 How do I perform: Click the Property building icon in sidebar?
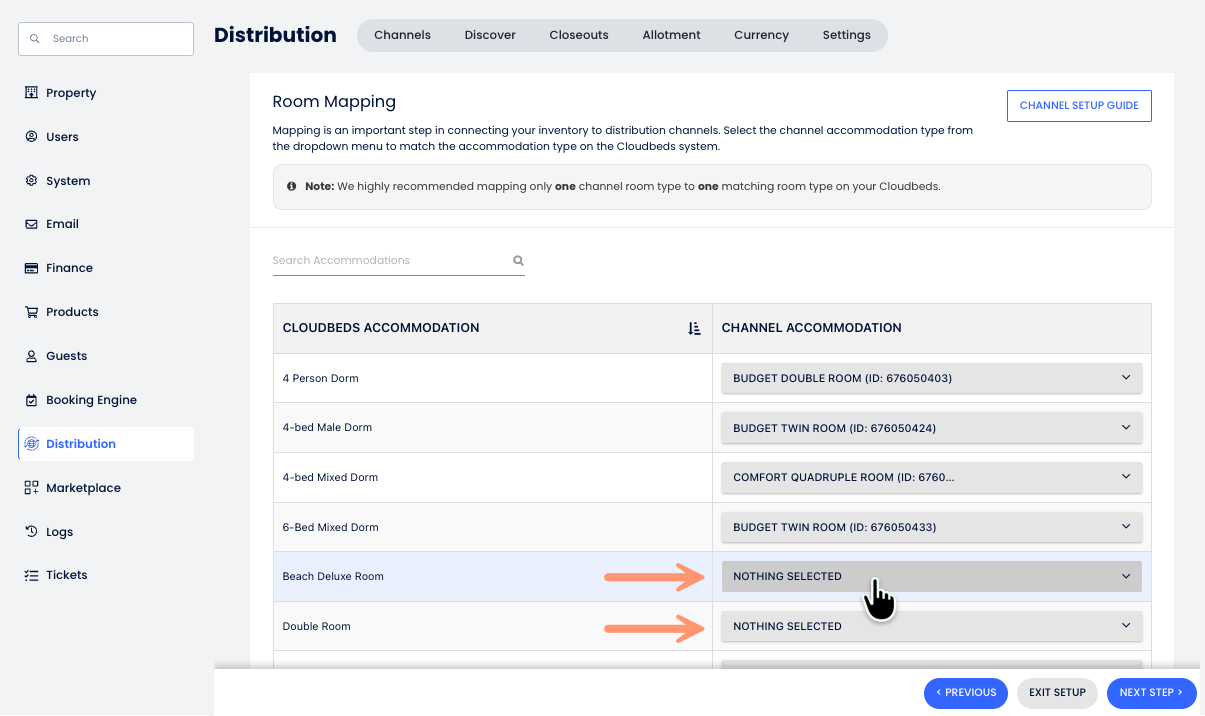pos(31,93)
